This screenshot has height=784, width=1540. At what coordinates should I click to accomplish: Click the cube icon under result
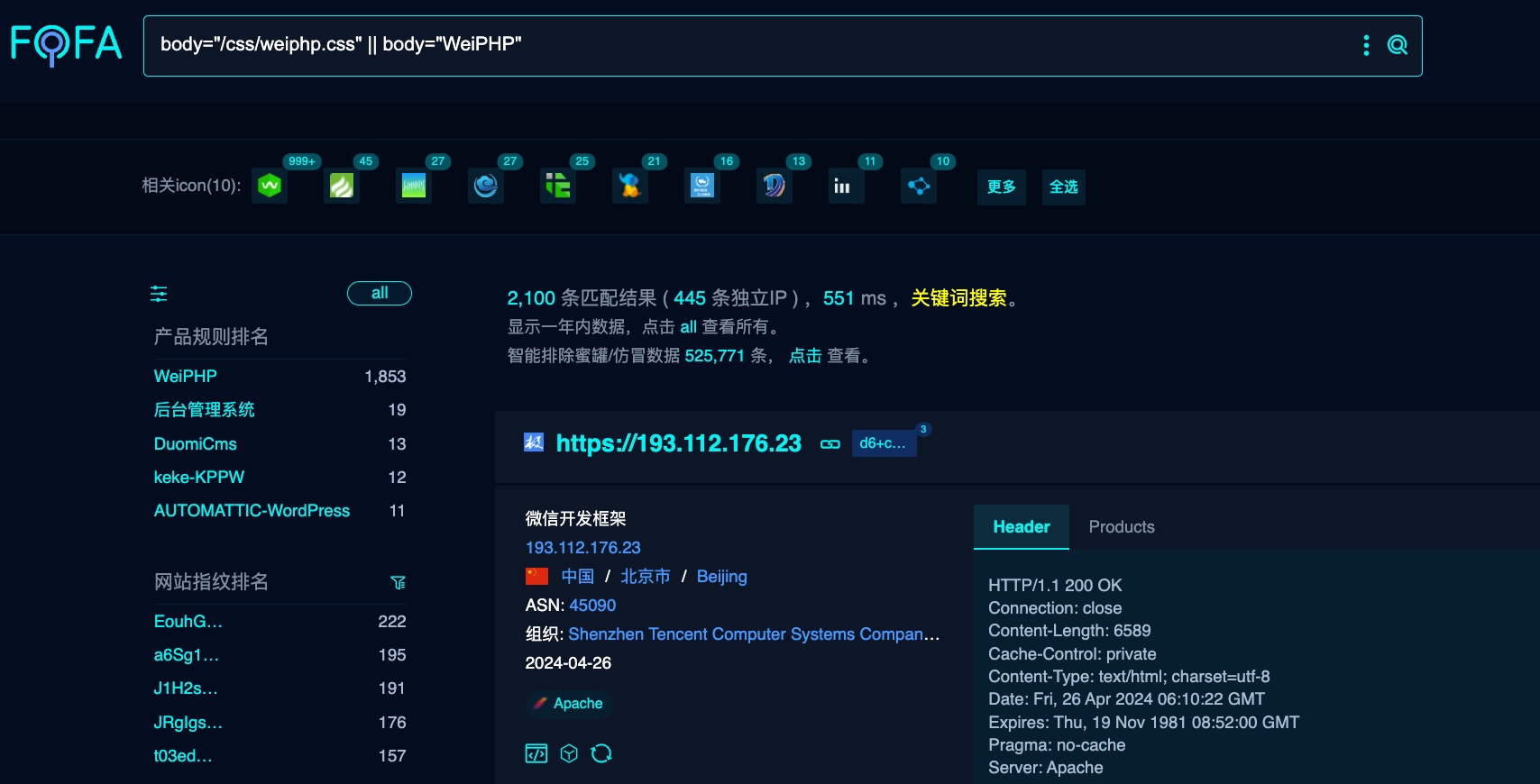coord(569,753)
